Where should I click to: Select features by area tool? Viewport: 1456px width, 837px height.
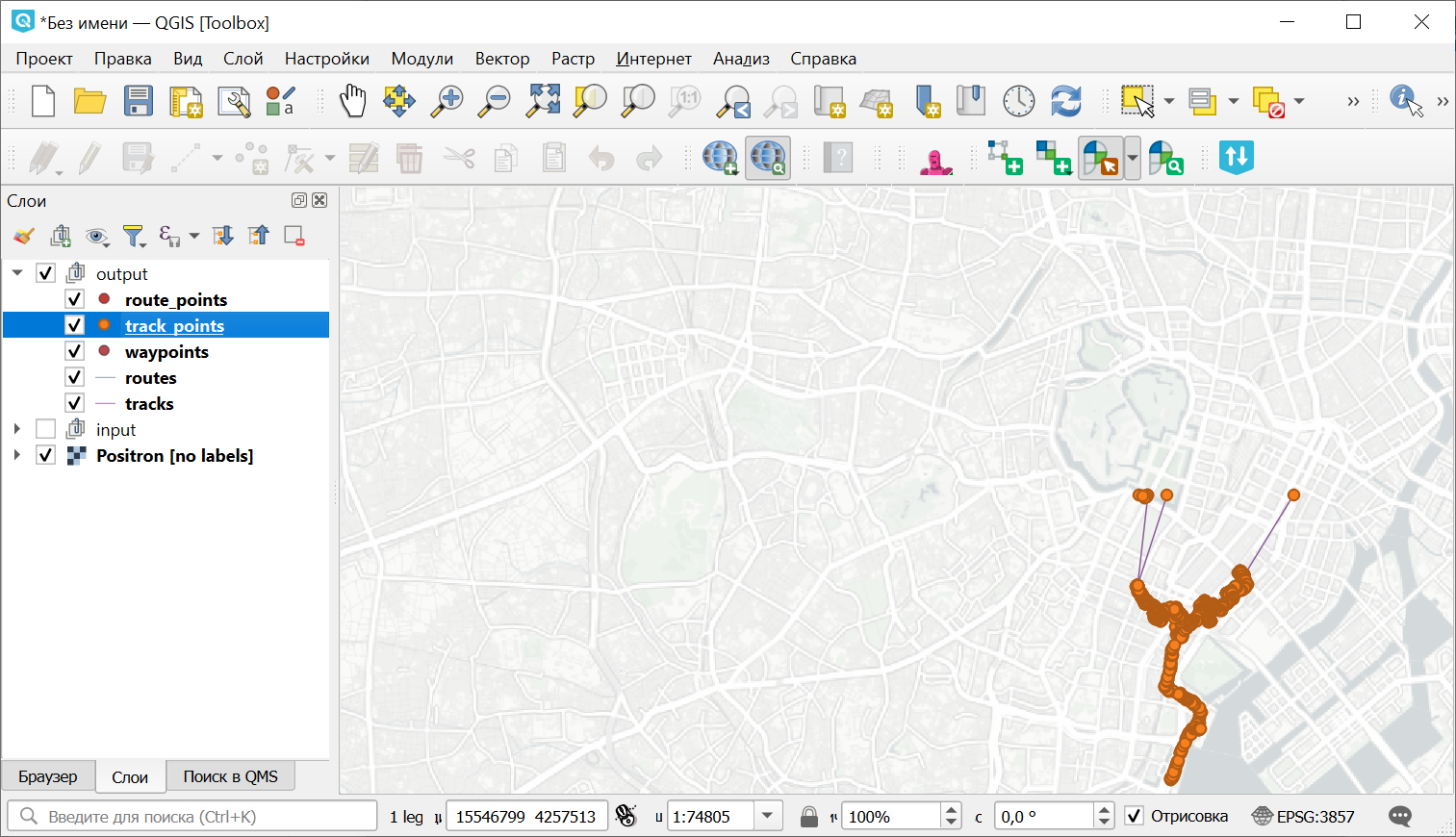tap(1137, 101)
